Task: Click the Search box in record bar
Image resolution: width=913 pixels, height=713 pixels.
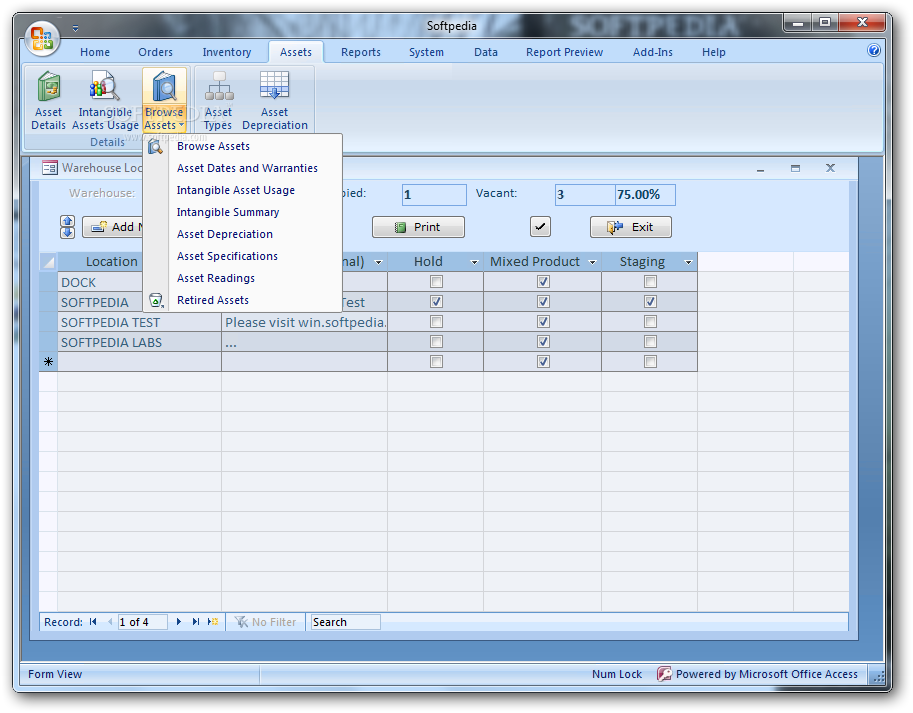Action: tap(345, 622)
